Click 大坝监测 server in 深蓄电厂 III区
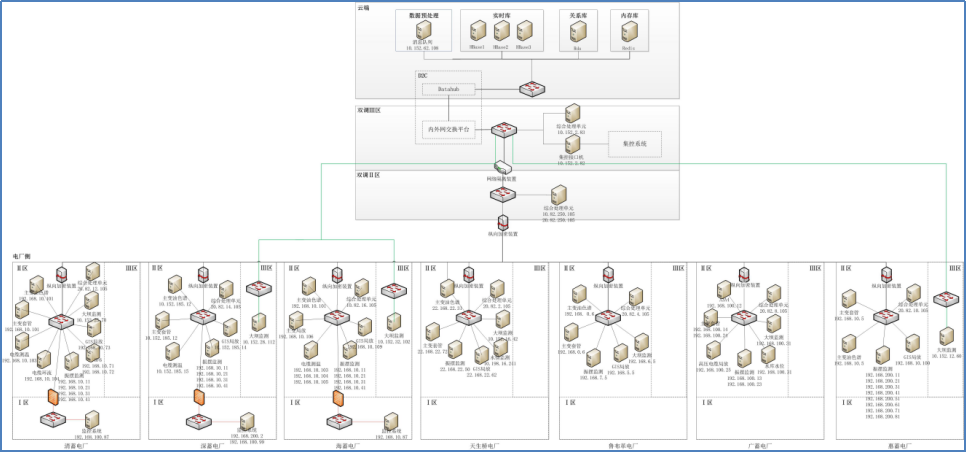967x454 pixels. [x=258, y=323]
